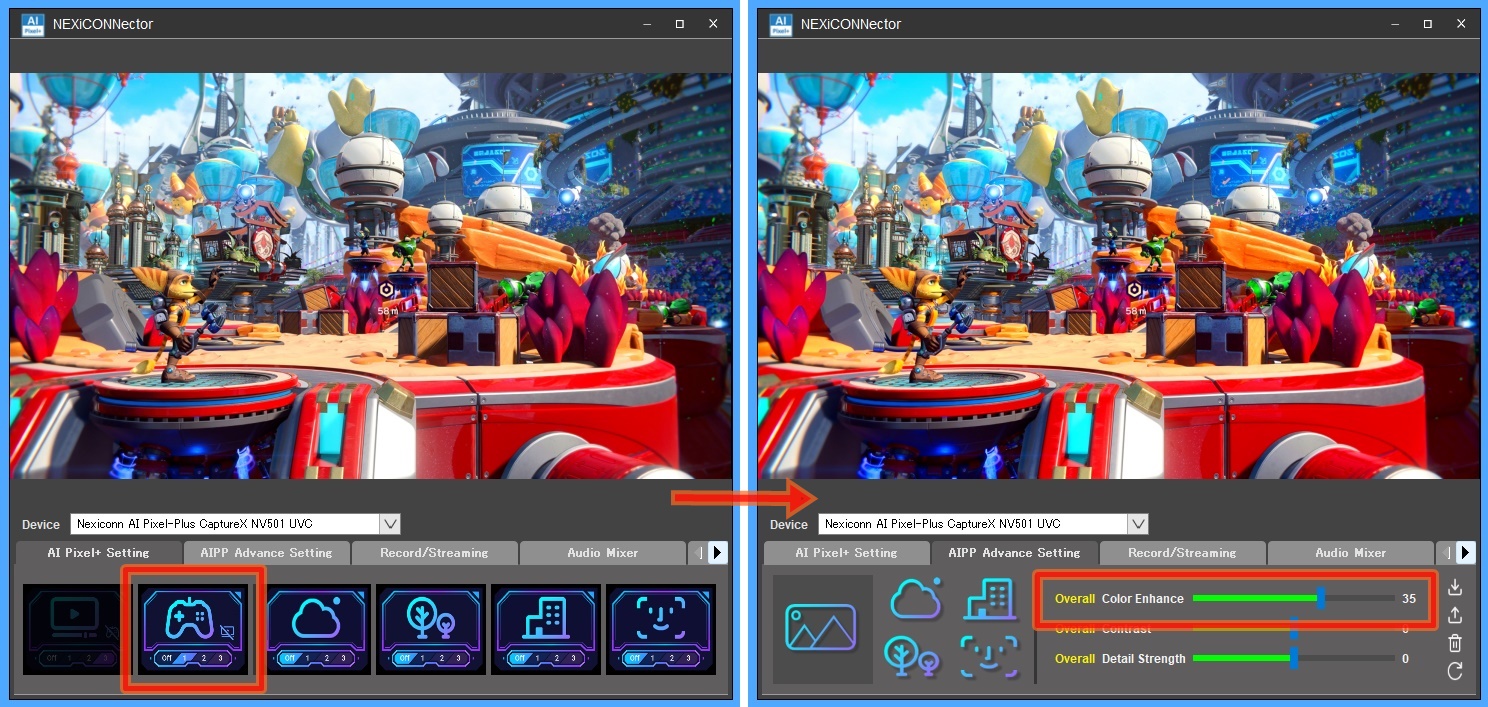Viewport: 1488px width, 707px height.
Task: Open AI Pixel+ Setting tab in left window
Action: [99, 552]
